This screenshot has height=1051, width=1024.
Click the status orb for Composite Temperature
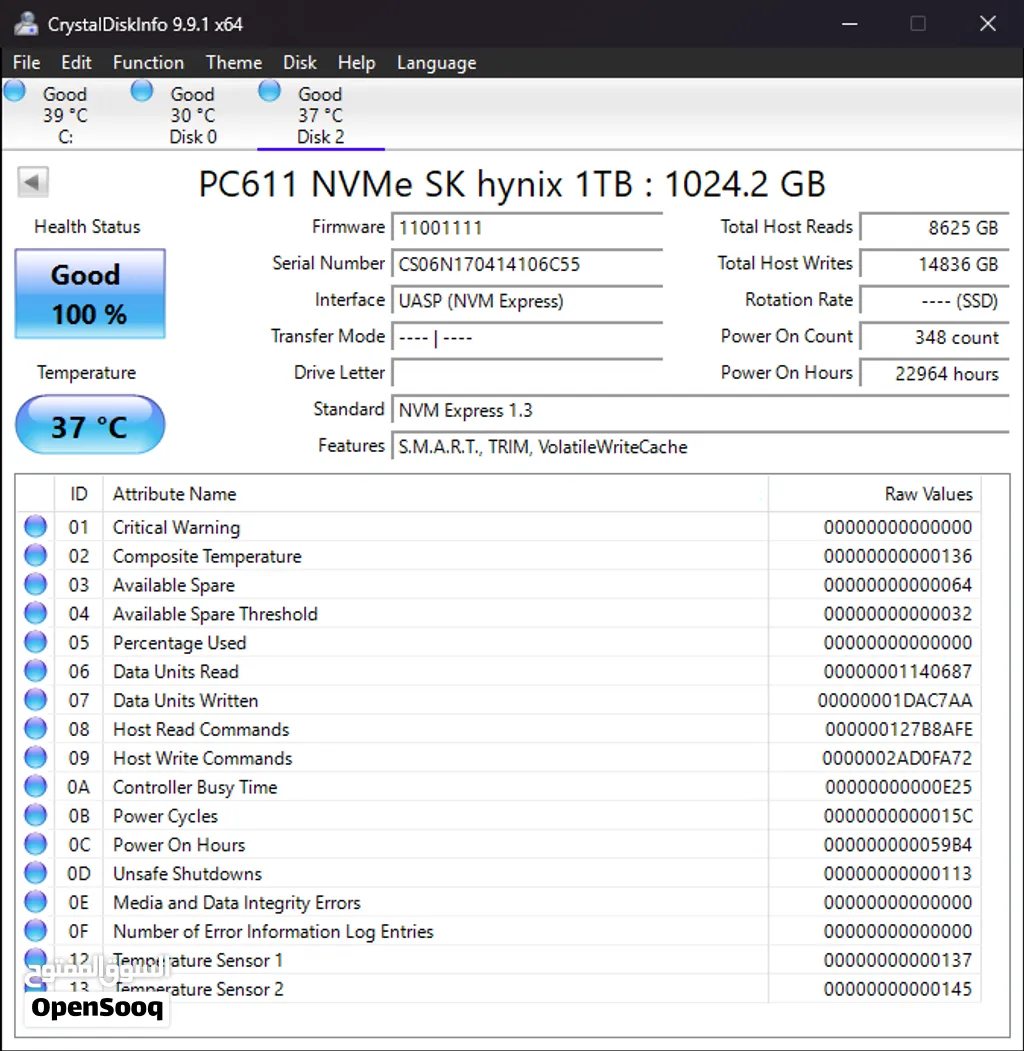[36, 556]
